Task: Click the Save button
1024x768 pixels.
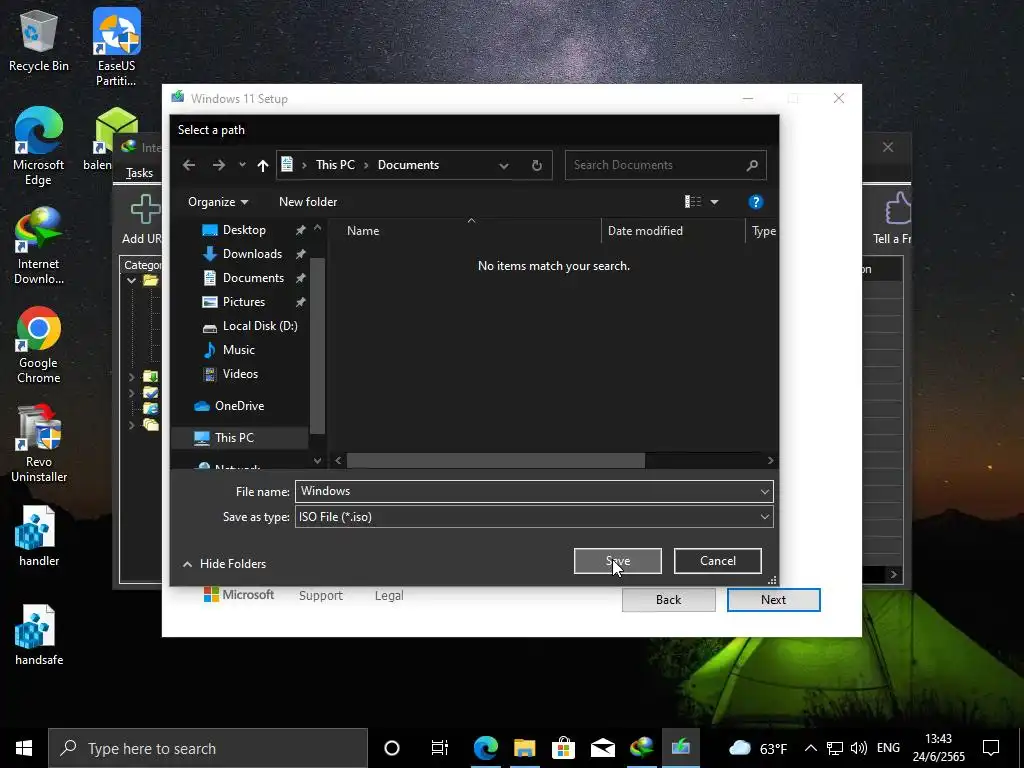Action: click(618, 561)
